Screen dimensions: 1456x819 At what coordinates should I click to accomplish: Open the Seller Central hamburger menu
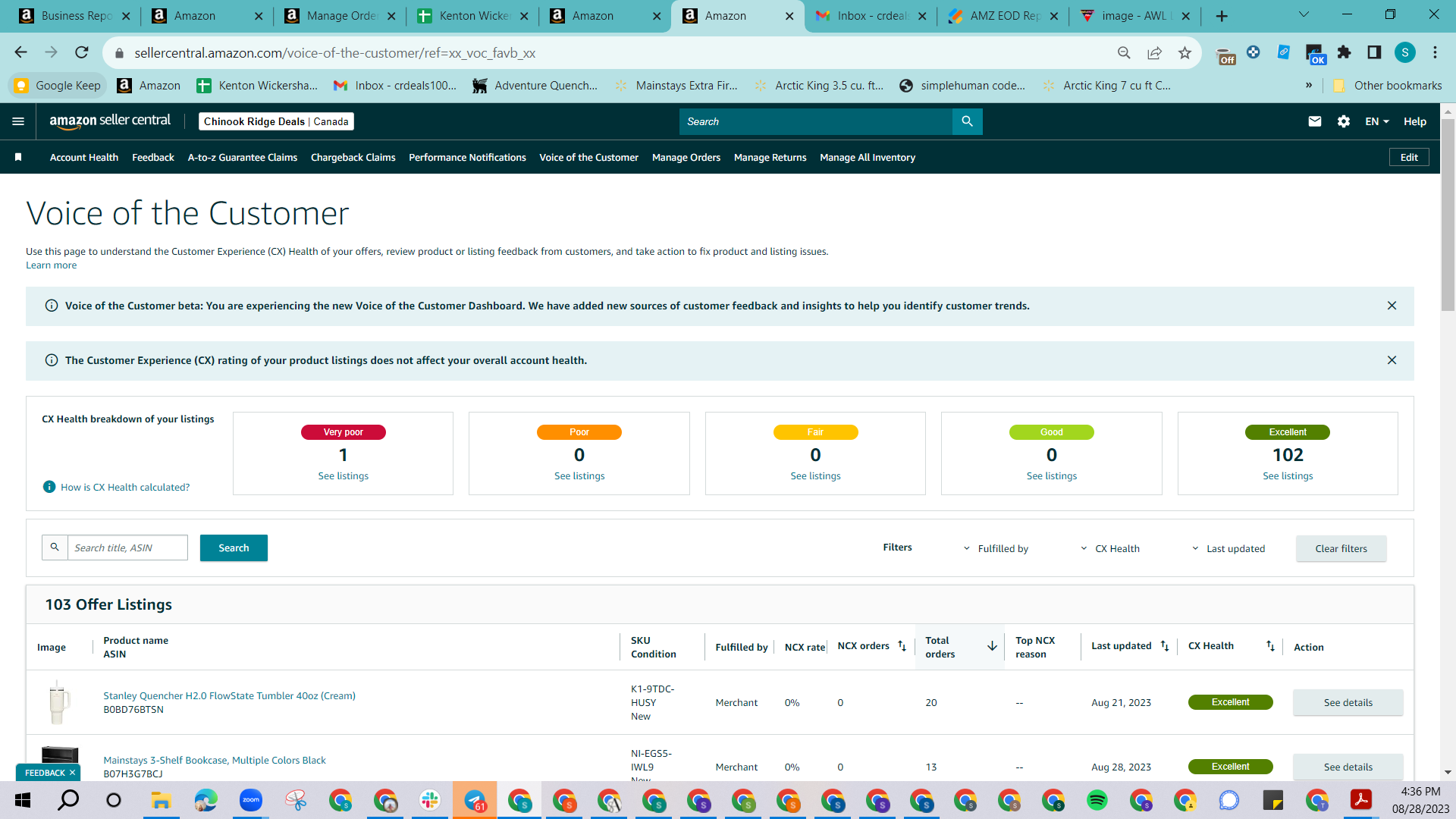pyautogui.click(x=18, y=121)
